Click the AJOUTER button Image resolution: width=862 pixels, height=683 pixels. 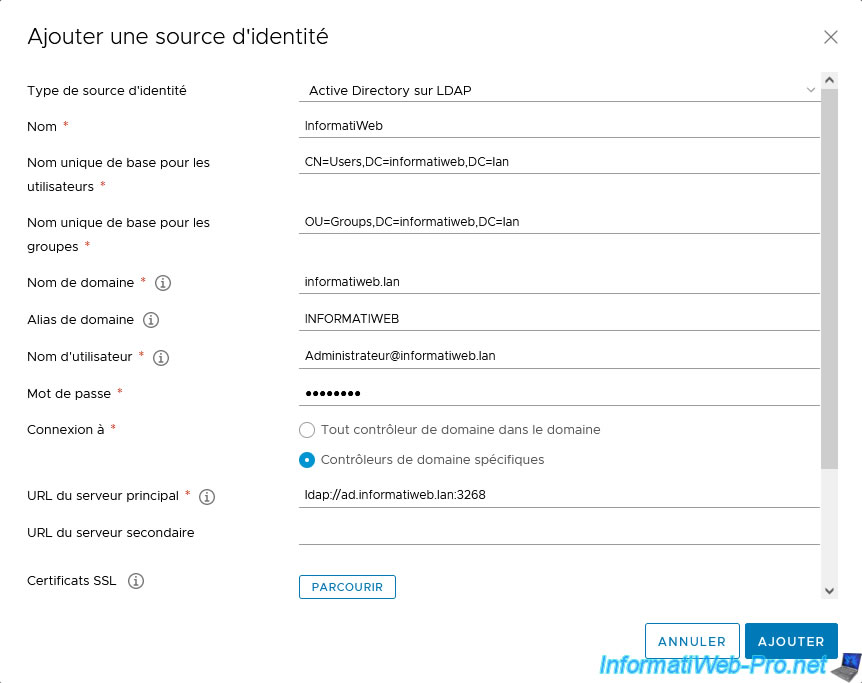tap(791, 641)
